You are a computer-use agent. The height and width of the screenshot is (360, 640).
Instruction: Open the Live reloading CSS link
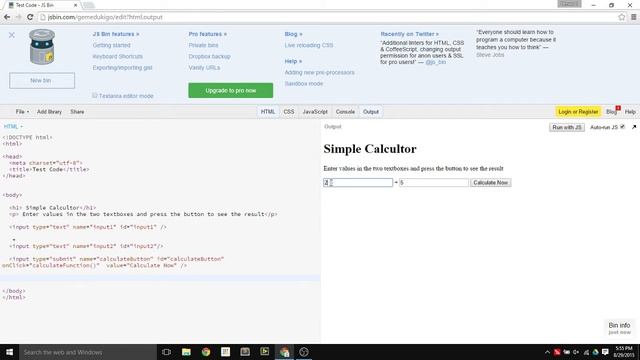(309, 45)
